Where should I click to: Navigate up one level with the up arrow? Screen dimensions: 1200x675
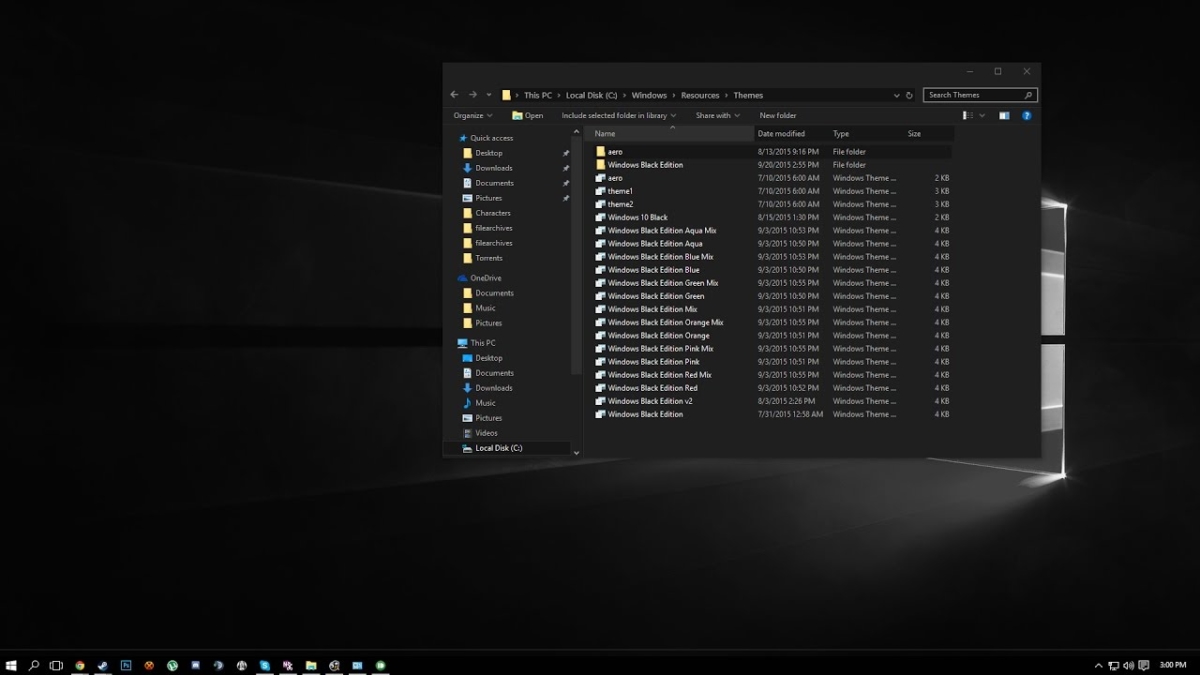point(487,94)
